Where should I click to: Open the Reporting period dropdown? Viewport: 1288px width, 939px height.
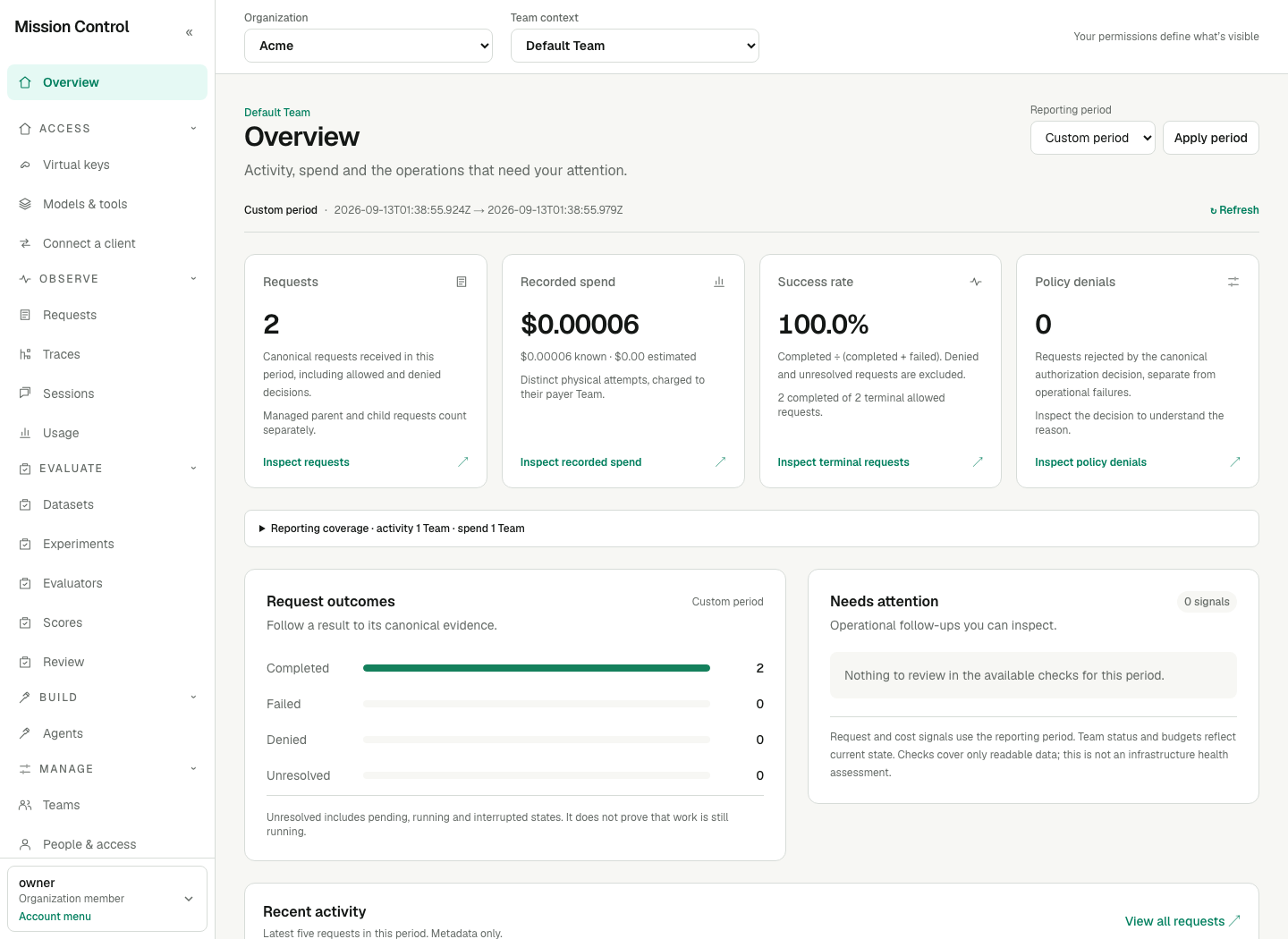point(1093,138)
